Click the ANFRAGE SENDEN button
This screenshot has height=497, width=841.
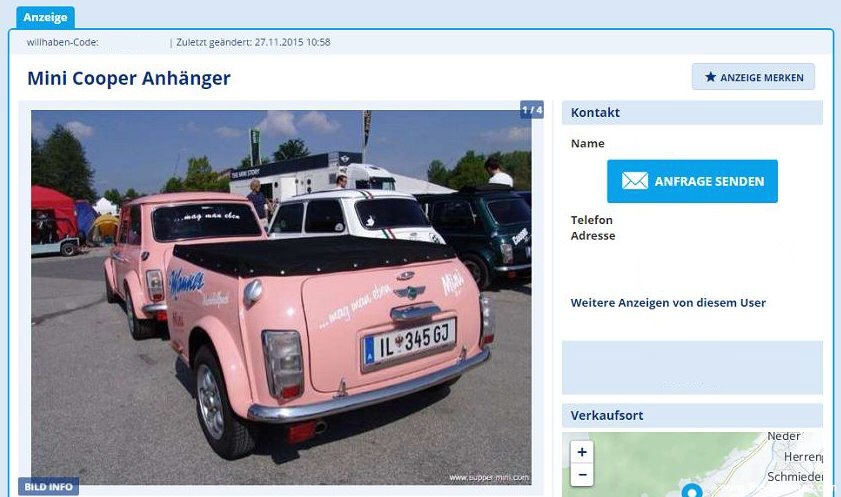pyautogui.click(x=692, y=181)
